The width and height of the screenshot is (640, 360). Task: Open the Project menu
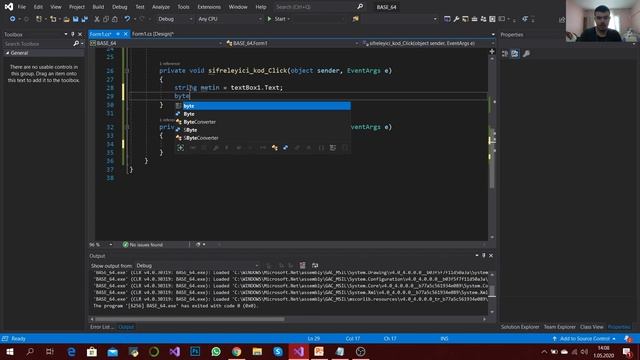point(77,7)
